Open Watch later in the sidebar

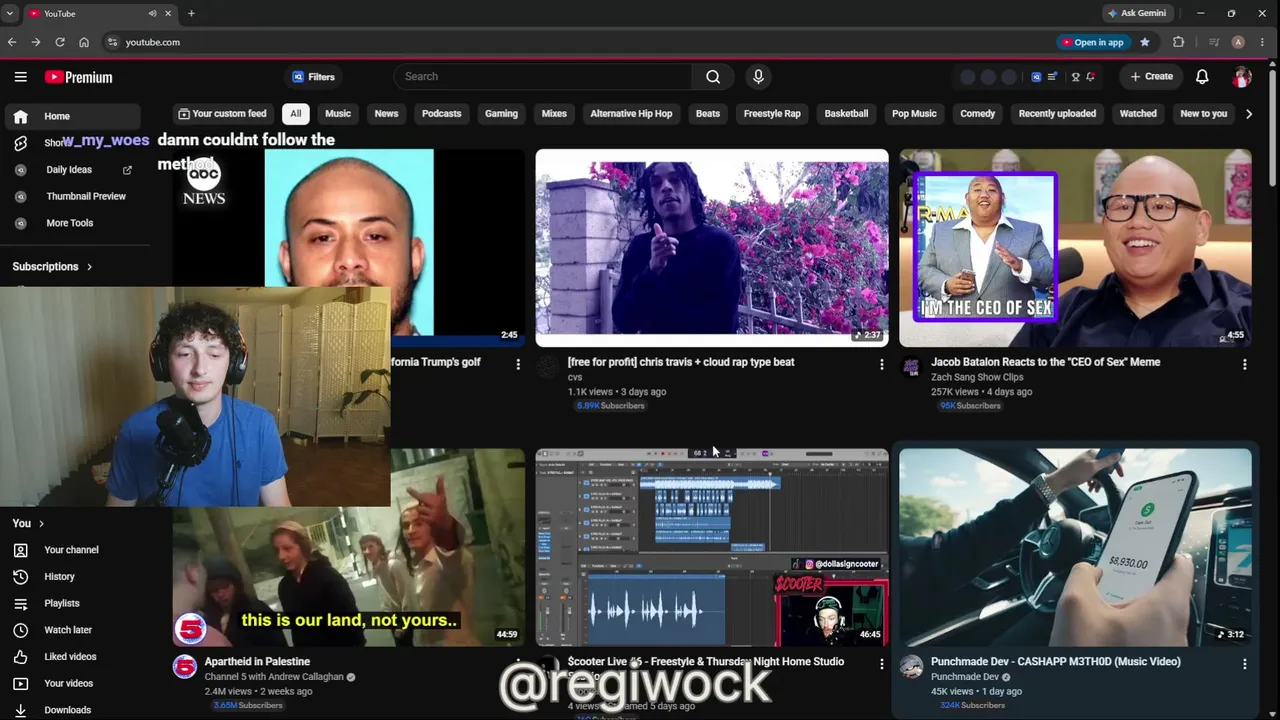tap(70, 630)
